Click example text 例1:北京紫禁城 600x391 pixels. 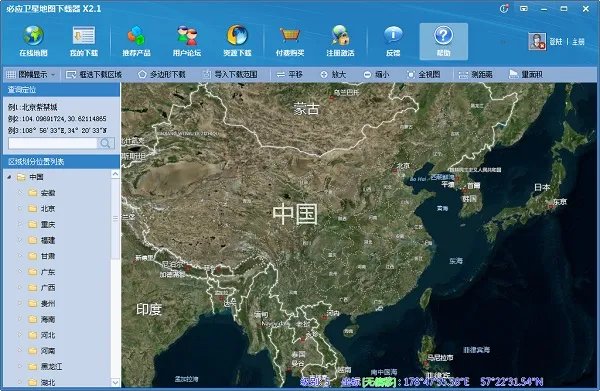pos(33,108)
